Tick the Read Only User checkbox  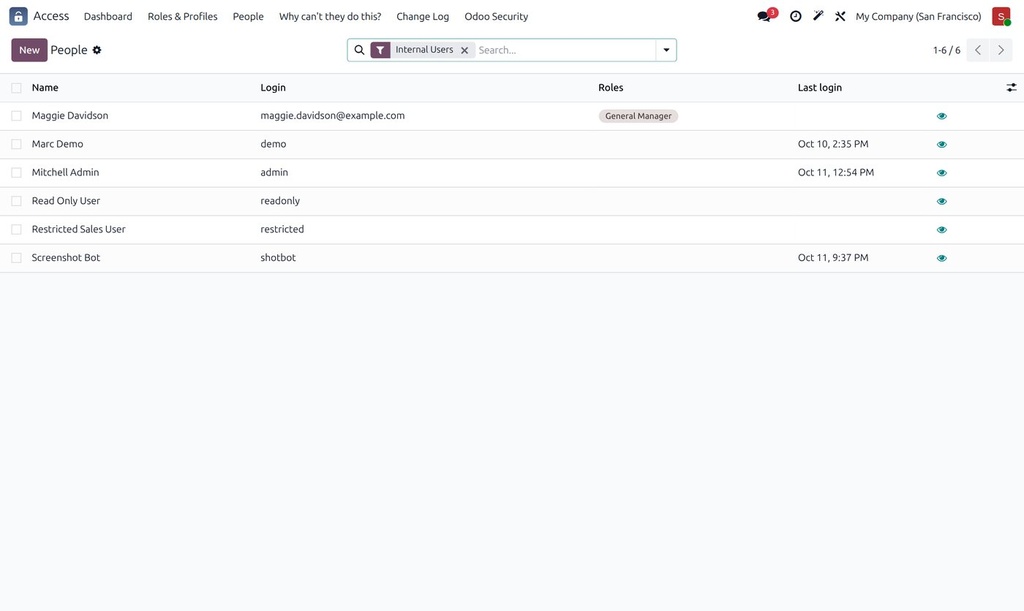pos(16,201)
